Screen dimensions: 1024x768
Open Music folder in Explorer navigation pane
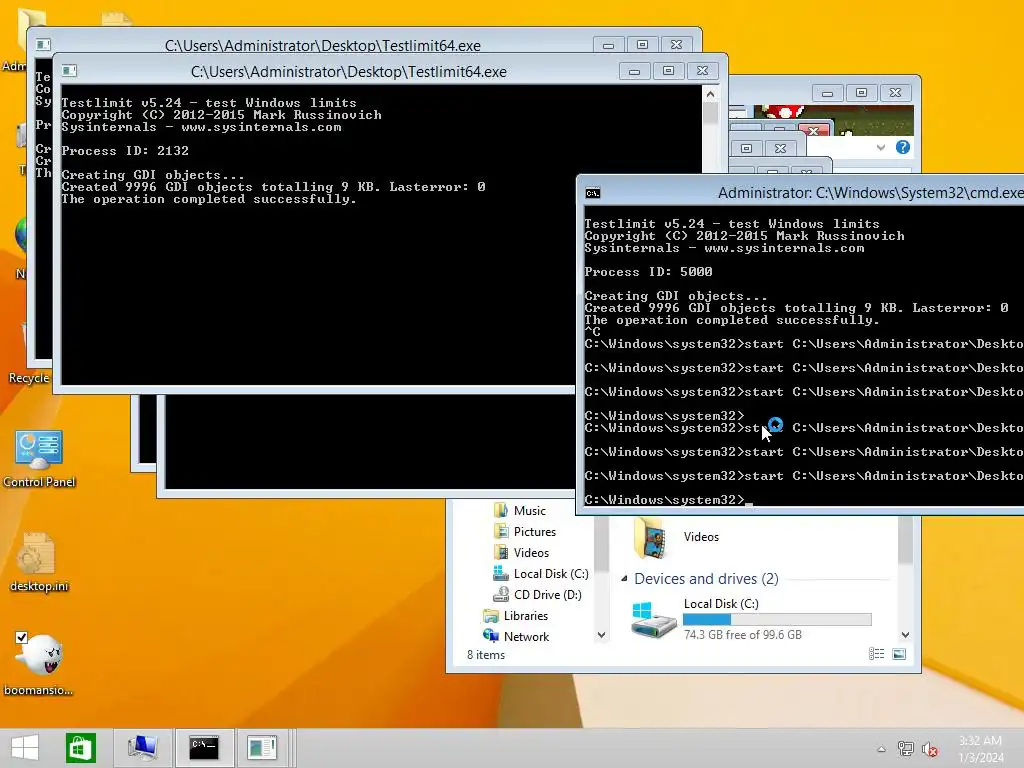point(520,511)
